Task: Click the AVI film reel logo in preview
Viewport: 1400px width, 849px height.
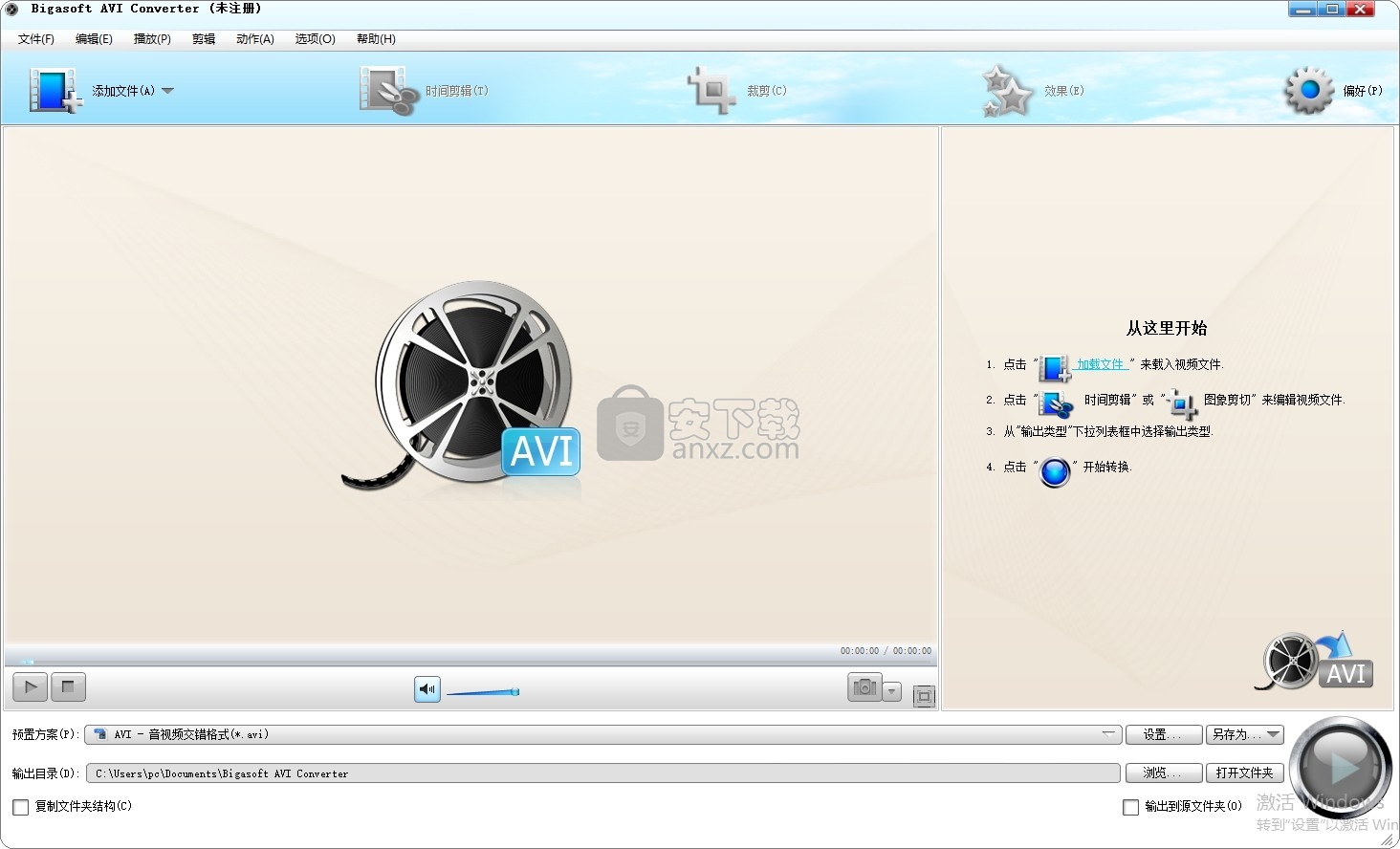Action: click(463, 386)
